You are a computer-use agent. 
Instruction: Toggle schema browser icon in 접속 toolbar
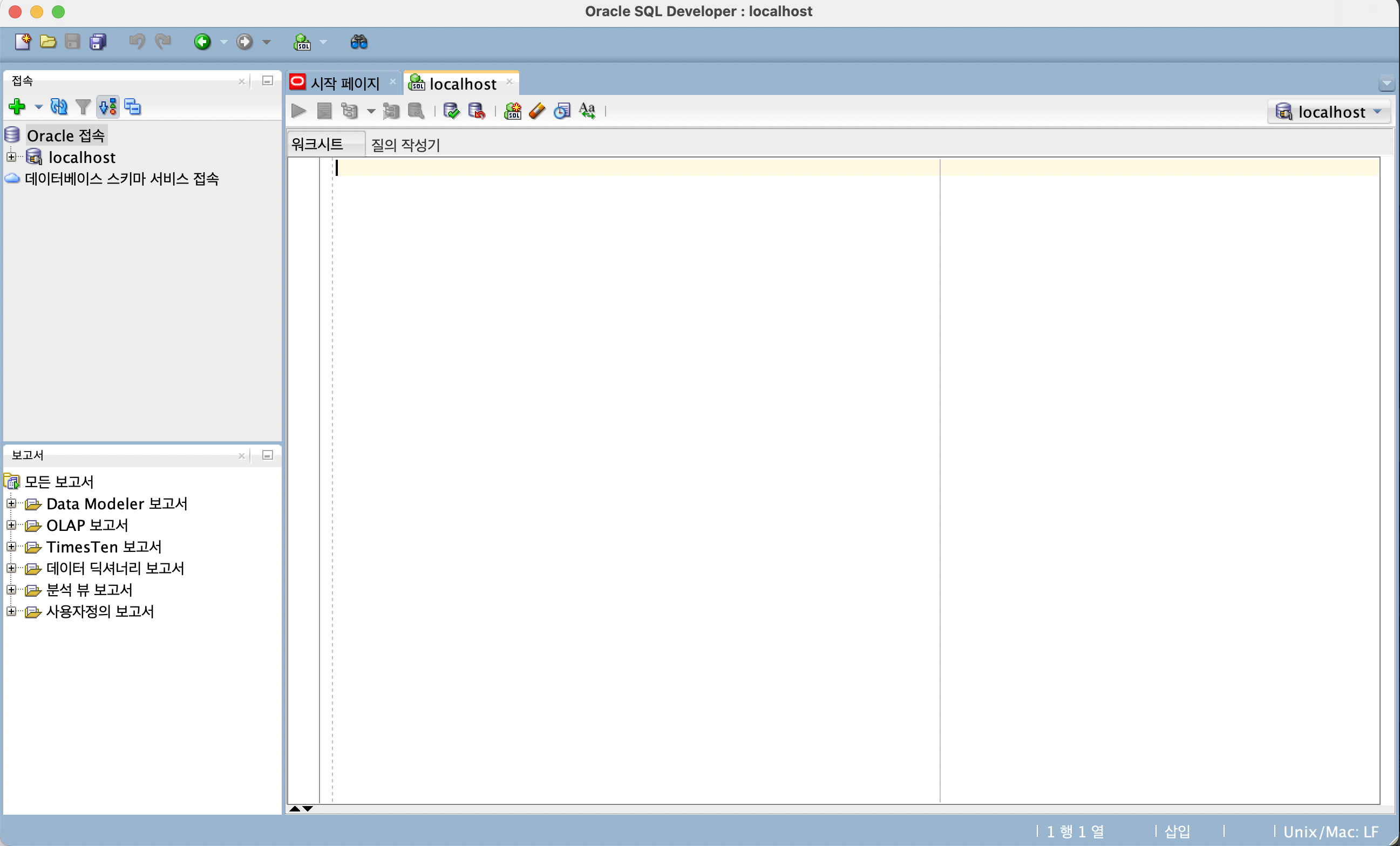pos(108,106)
